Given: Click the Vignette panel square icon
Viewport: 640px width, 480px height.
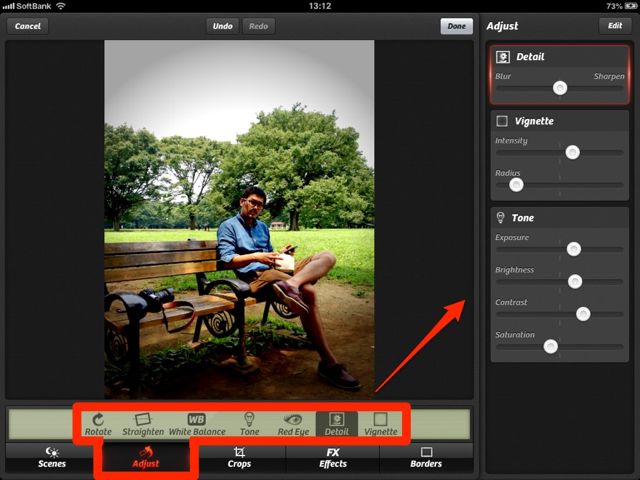Looking at the screenshot, I should pyautogui.click(x=502, y=121).
